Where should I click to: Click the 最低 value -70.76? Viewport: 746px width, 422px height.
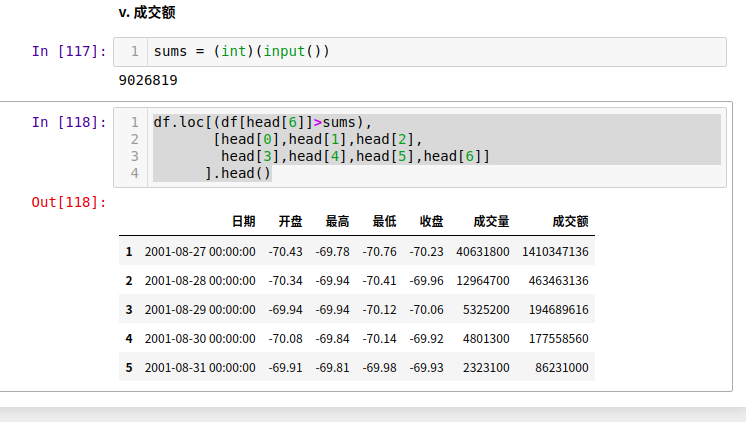[x=380, y=252]
